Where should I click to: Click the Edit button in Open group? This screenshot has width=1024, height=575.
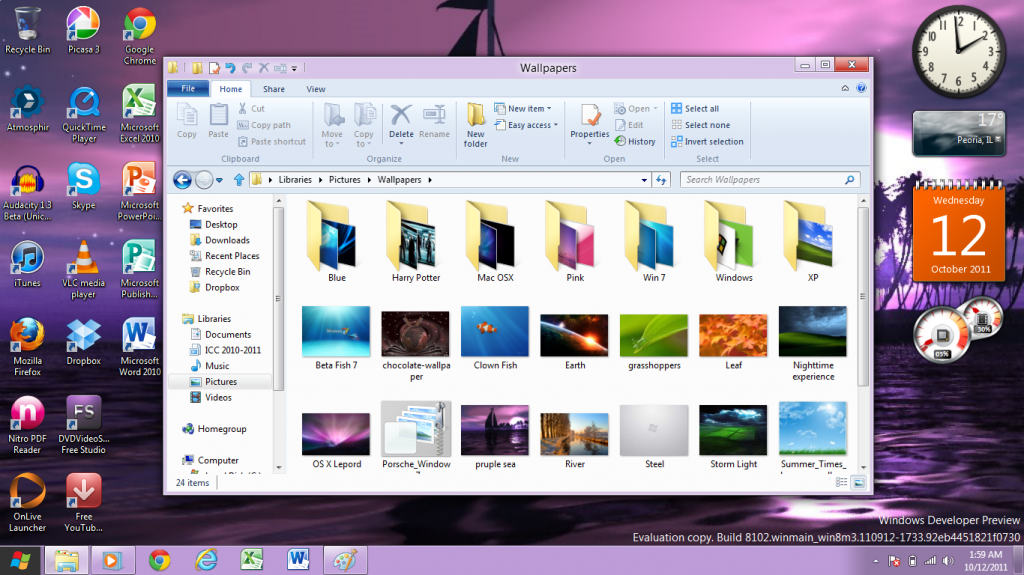[x=630, y=125]
